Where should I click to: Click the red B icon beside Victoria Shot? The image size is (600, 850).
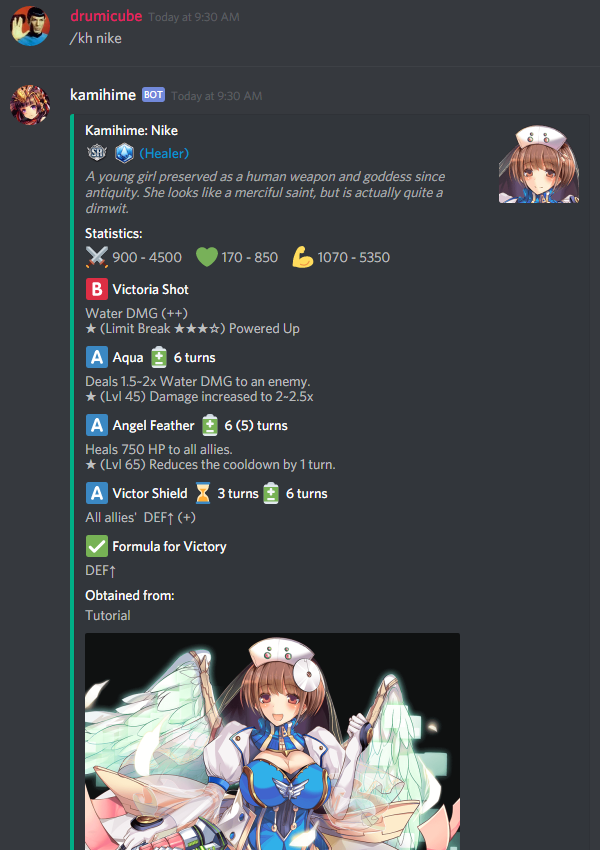(x=96, y=289)
